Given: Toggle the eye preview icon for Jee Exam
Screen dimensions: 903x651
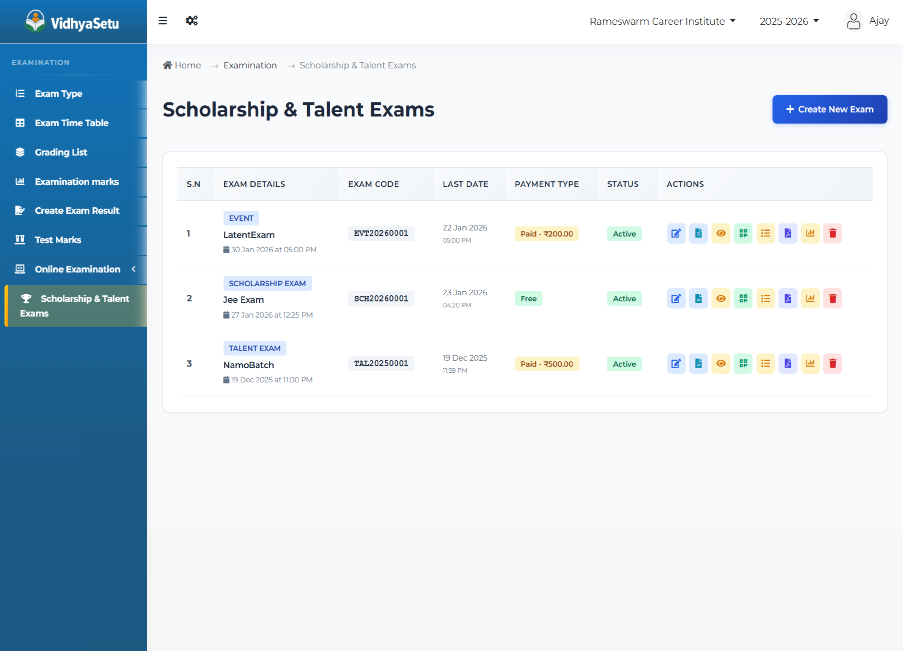Looking at the screenshot, I should click(x=720, y=298).
